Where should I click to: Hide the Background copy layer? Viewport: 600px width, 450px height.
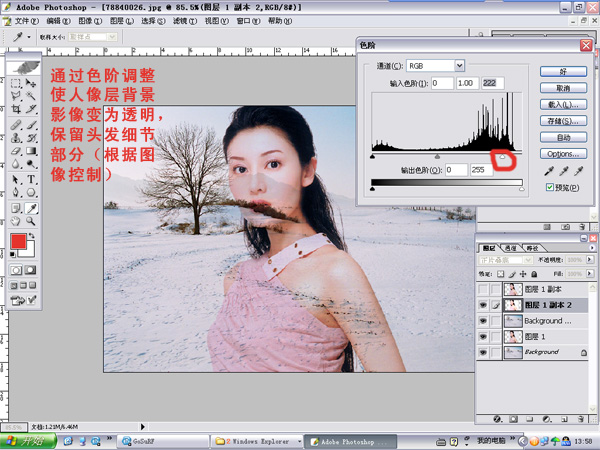(x=483, y=321)
